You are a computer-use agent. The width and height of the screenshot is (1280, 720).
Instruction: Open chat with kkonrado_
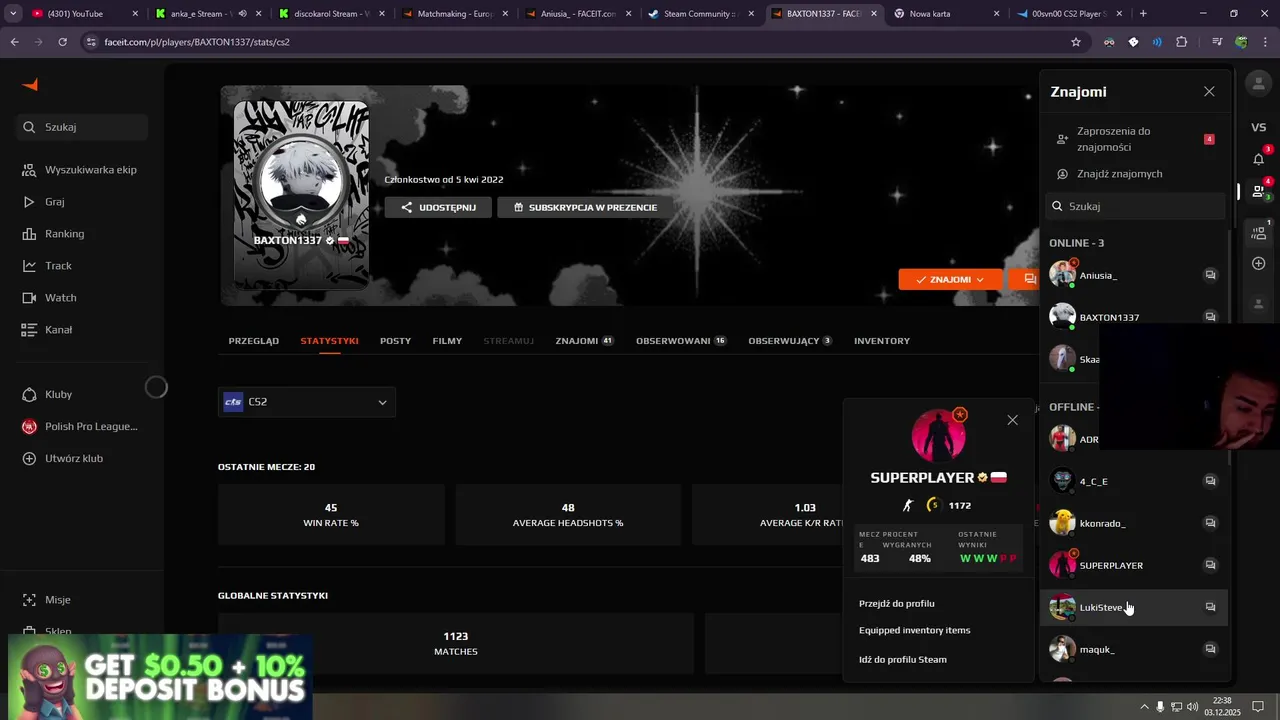(1210, 523)
